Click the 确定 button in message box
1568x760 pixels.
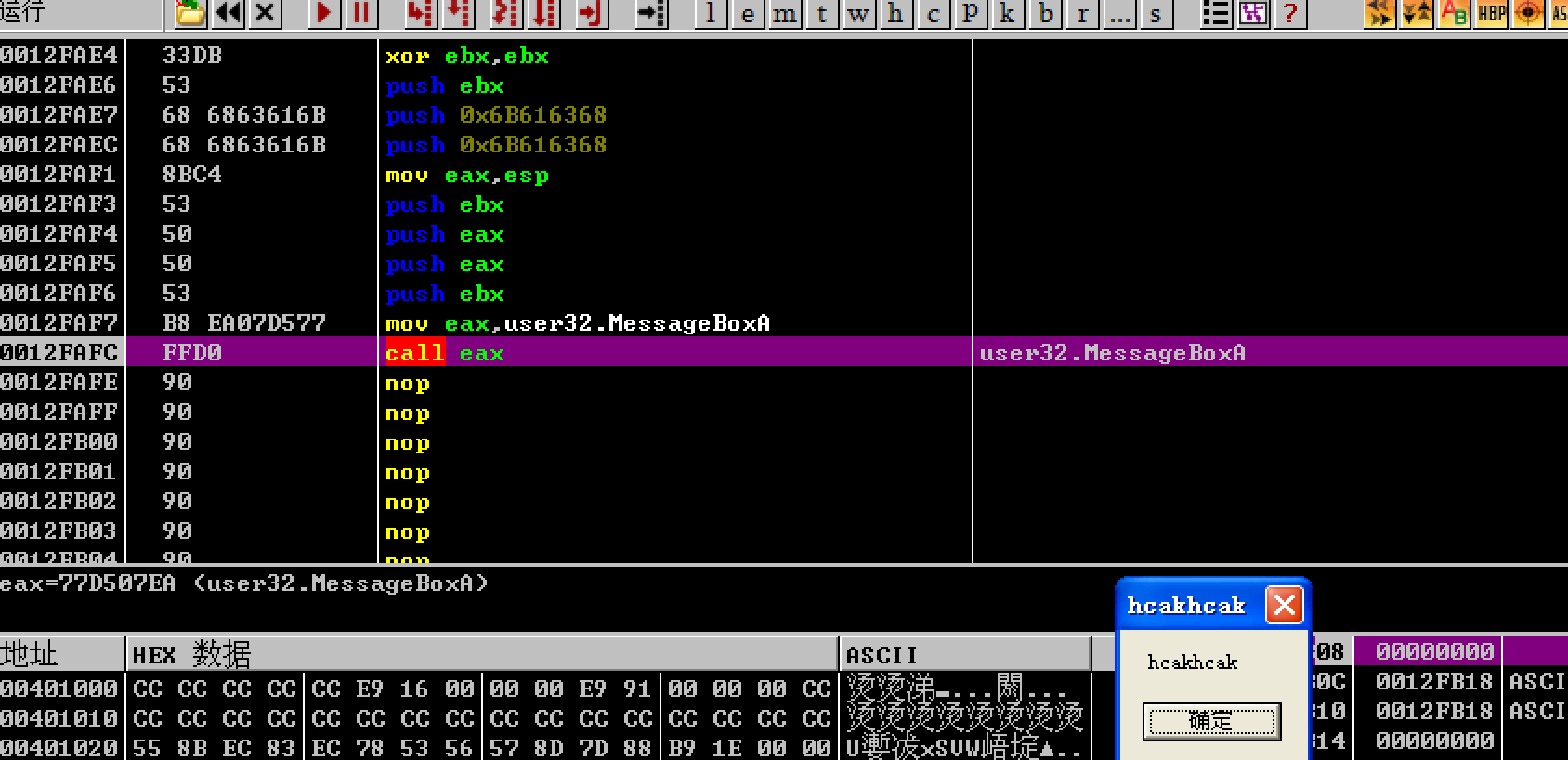click(x=1211, y=721)
